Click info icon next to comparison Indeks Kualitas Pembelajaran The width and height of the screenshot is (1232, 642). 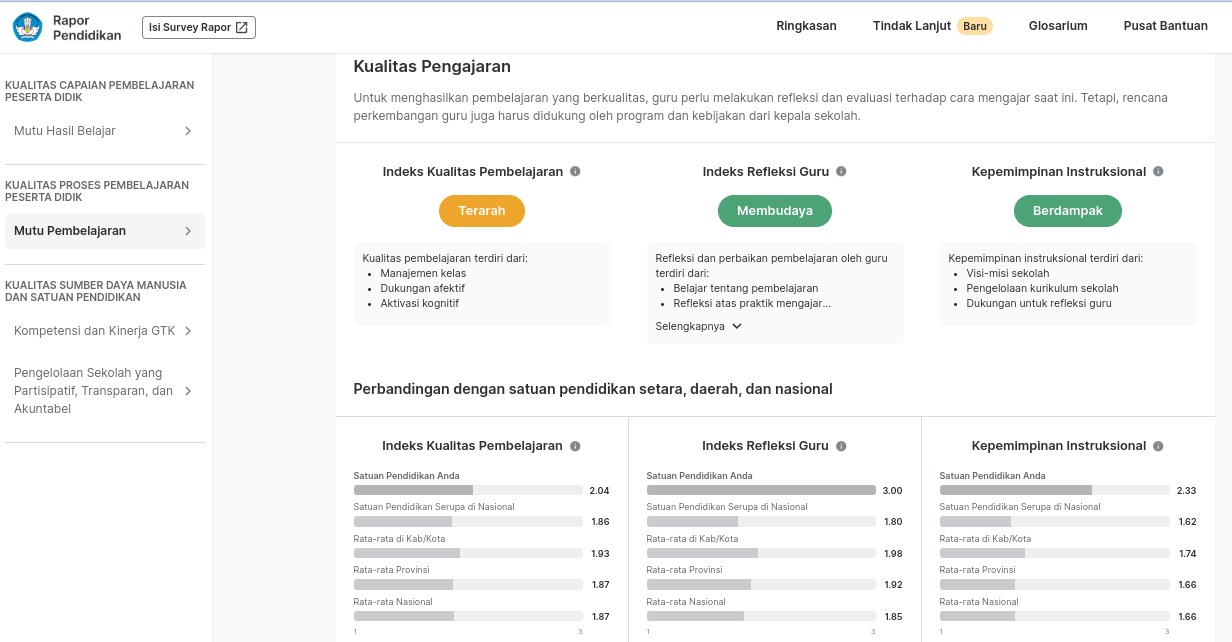coord(575,446)
